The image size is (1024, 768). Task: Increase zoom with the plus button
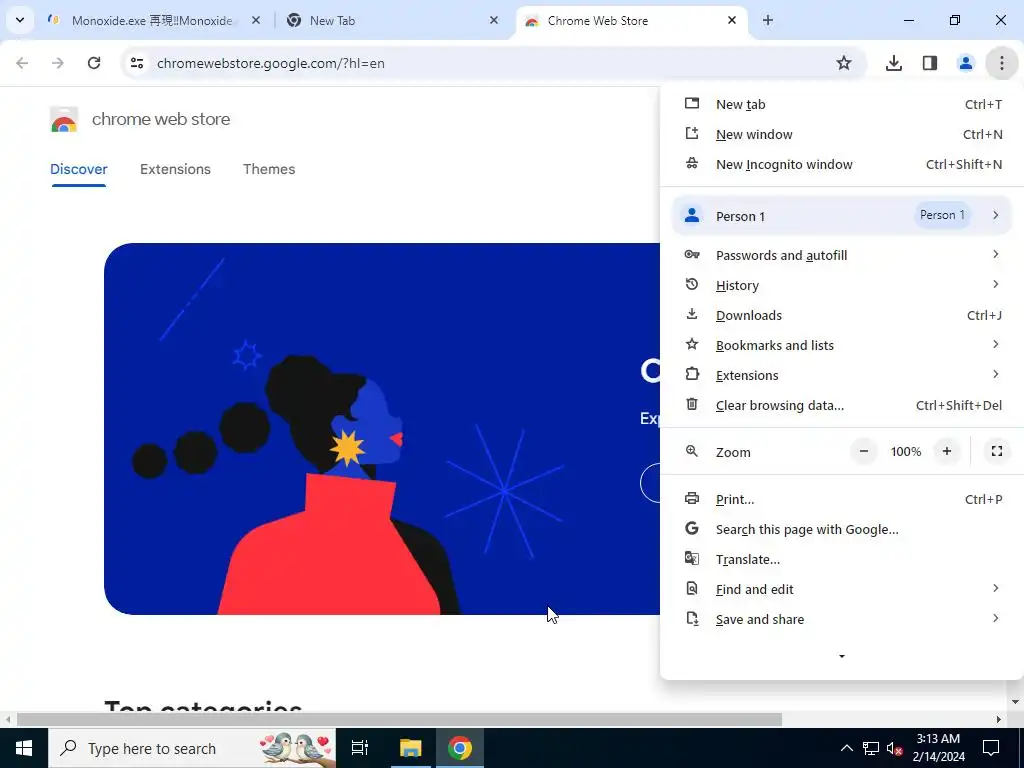(947, 451)
